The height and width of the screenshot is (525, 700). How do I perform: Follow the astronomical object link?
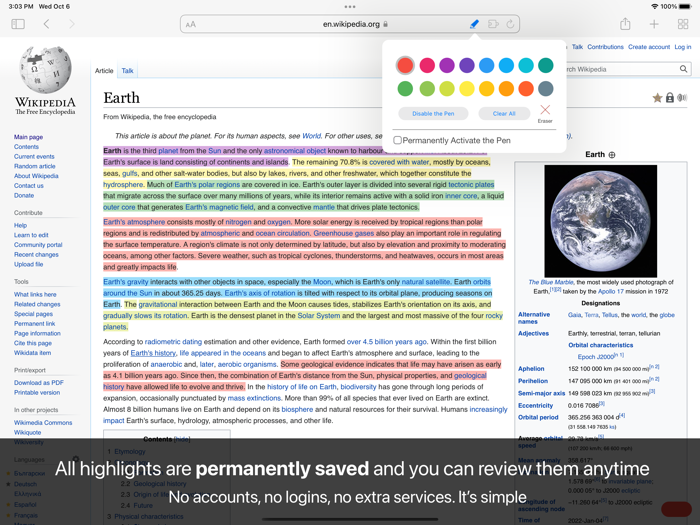(x=295, y=151)
